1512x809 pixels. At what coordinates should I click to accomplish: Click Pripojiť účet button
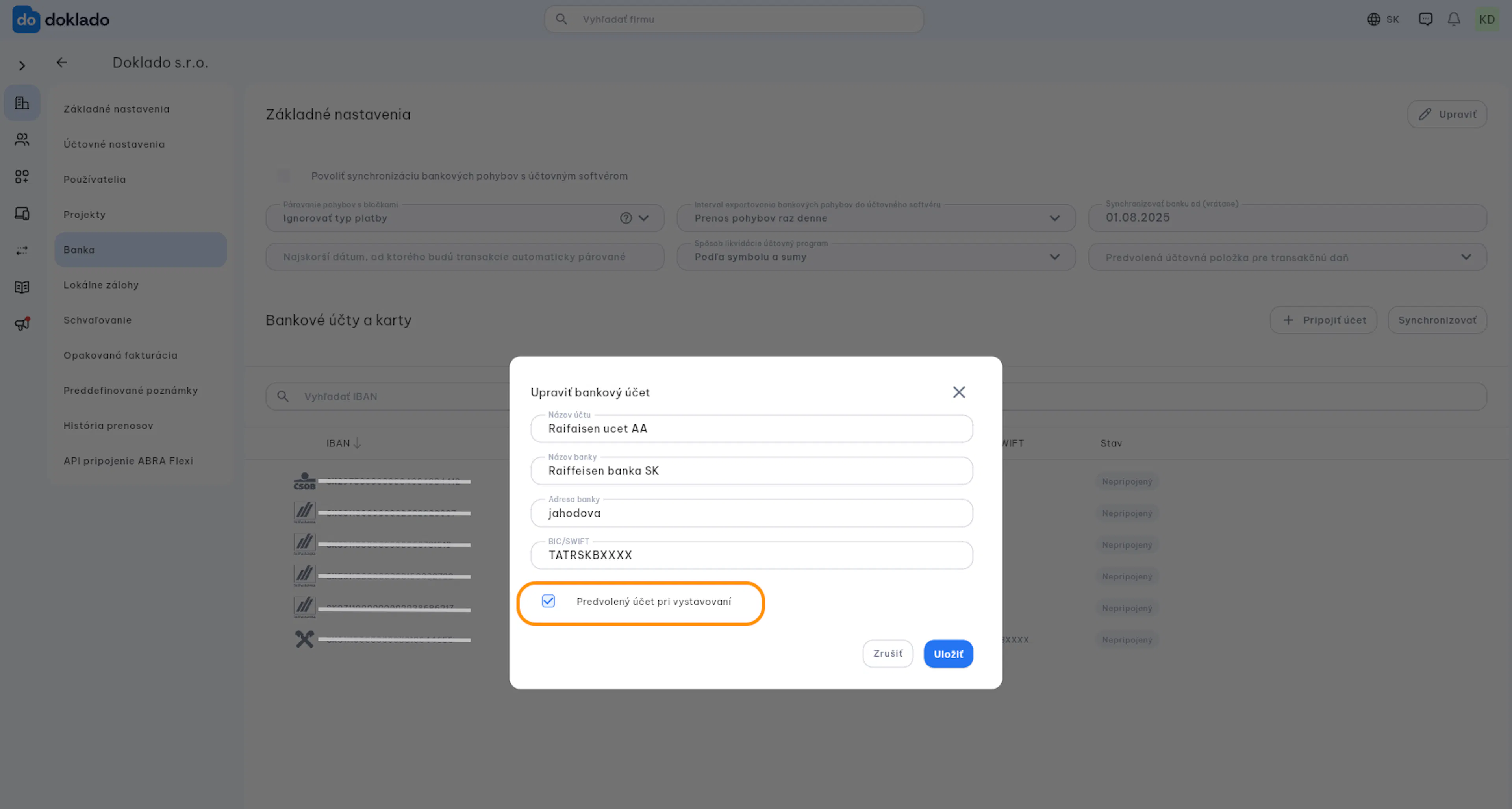[x=1323, y=320]
